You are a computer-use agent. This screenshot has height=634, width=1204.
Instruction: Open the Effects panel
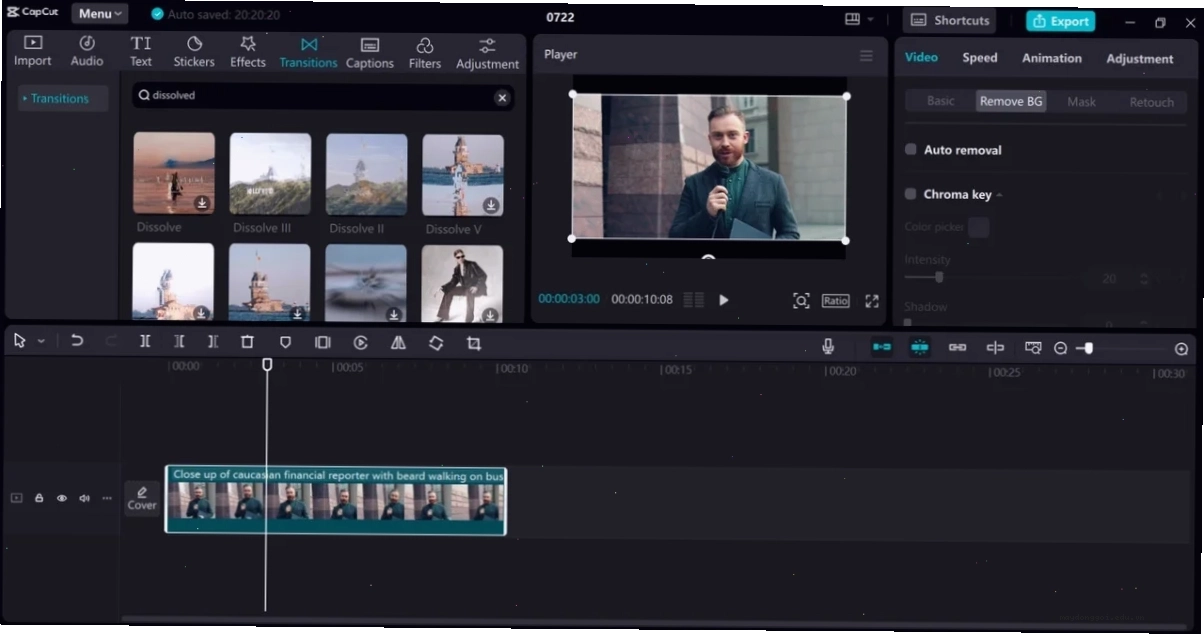pos(248,51)
